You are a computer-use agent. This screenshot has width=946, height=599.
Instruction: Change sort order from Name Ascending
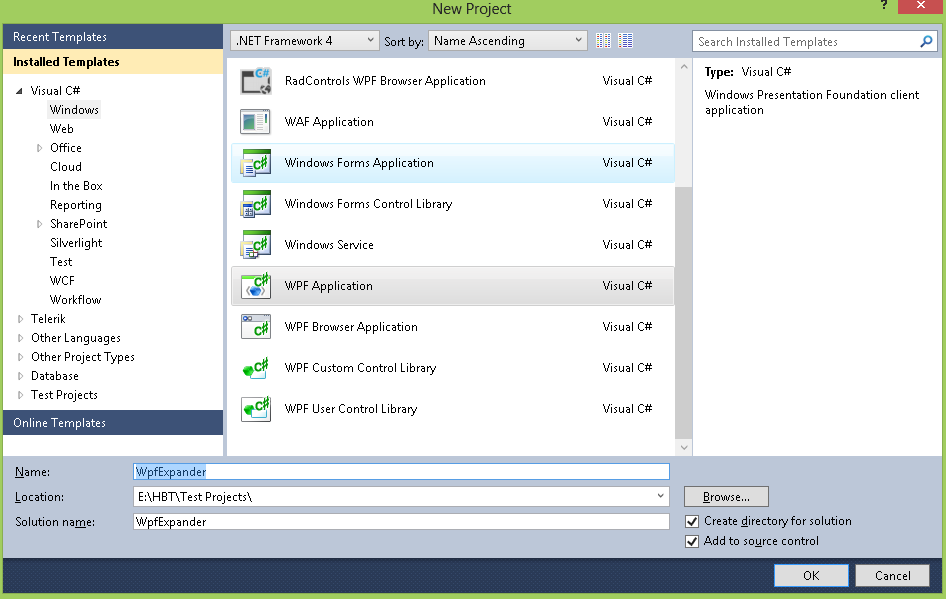[x=506, y=40]
